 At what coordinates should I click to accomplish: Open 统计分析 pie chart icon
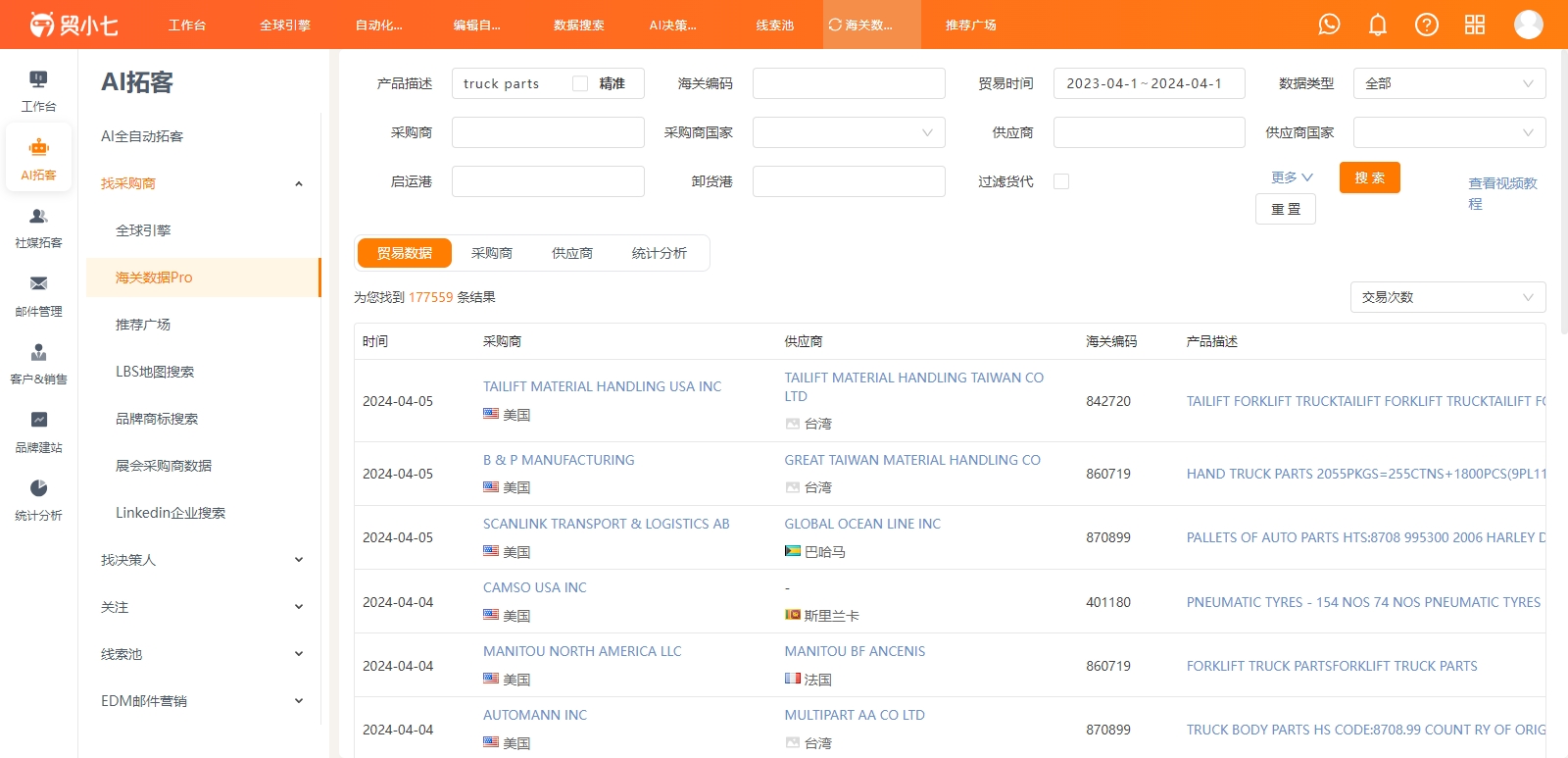click(38, 500)
